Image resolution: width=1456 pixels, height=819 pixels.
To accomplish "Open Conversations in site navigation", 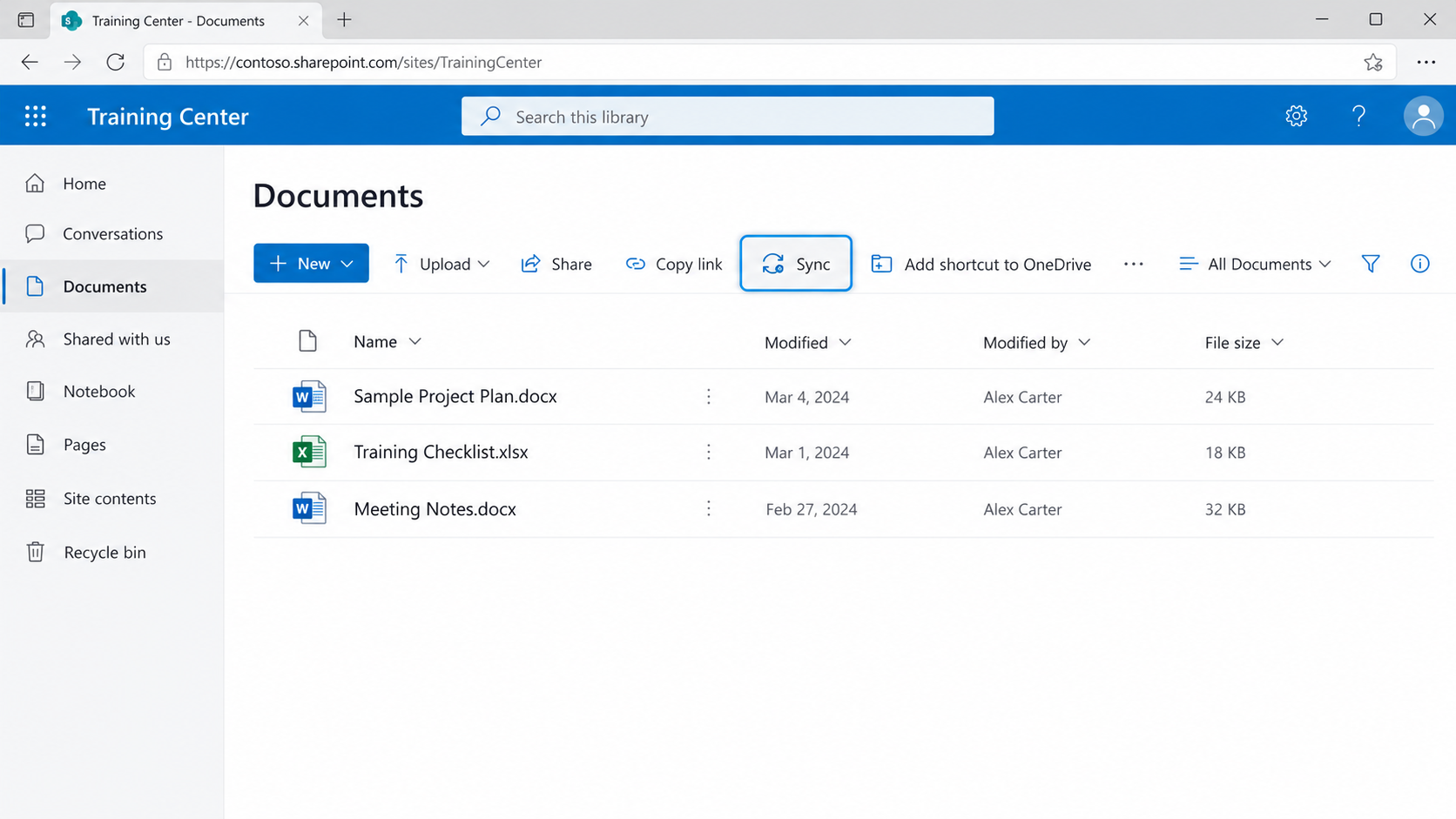I will coord(112,234).
